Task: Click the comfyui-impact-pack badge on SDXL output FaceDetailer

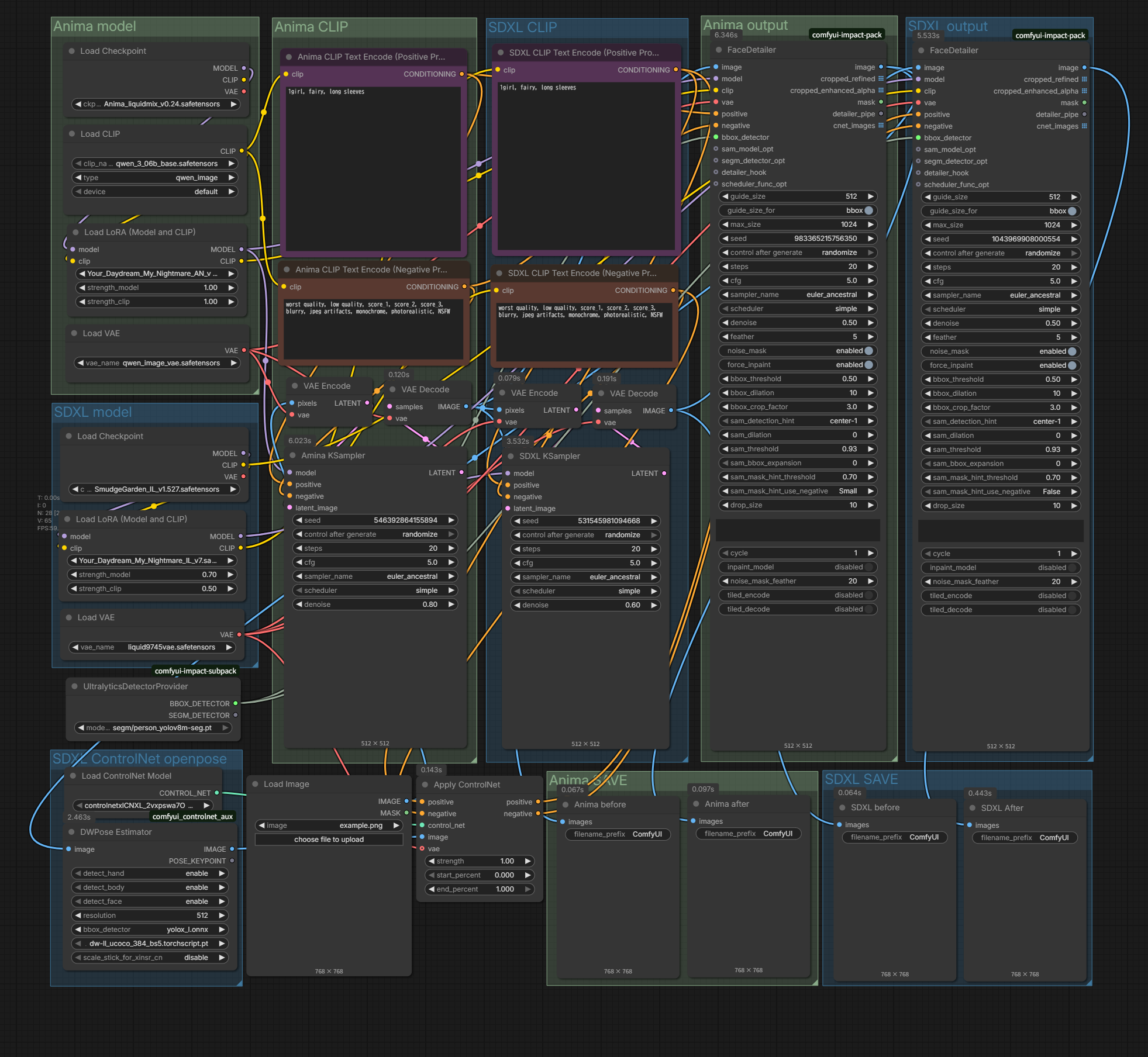Action: coord(1050,36)
